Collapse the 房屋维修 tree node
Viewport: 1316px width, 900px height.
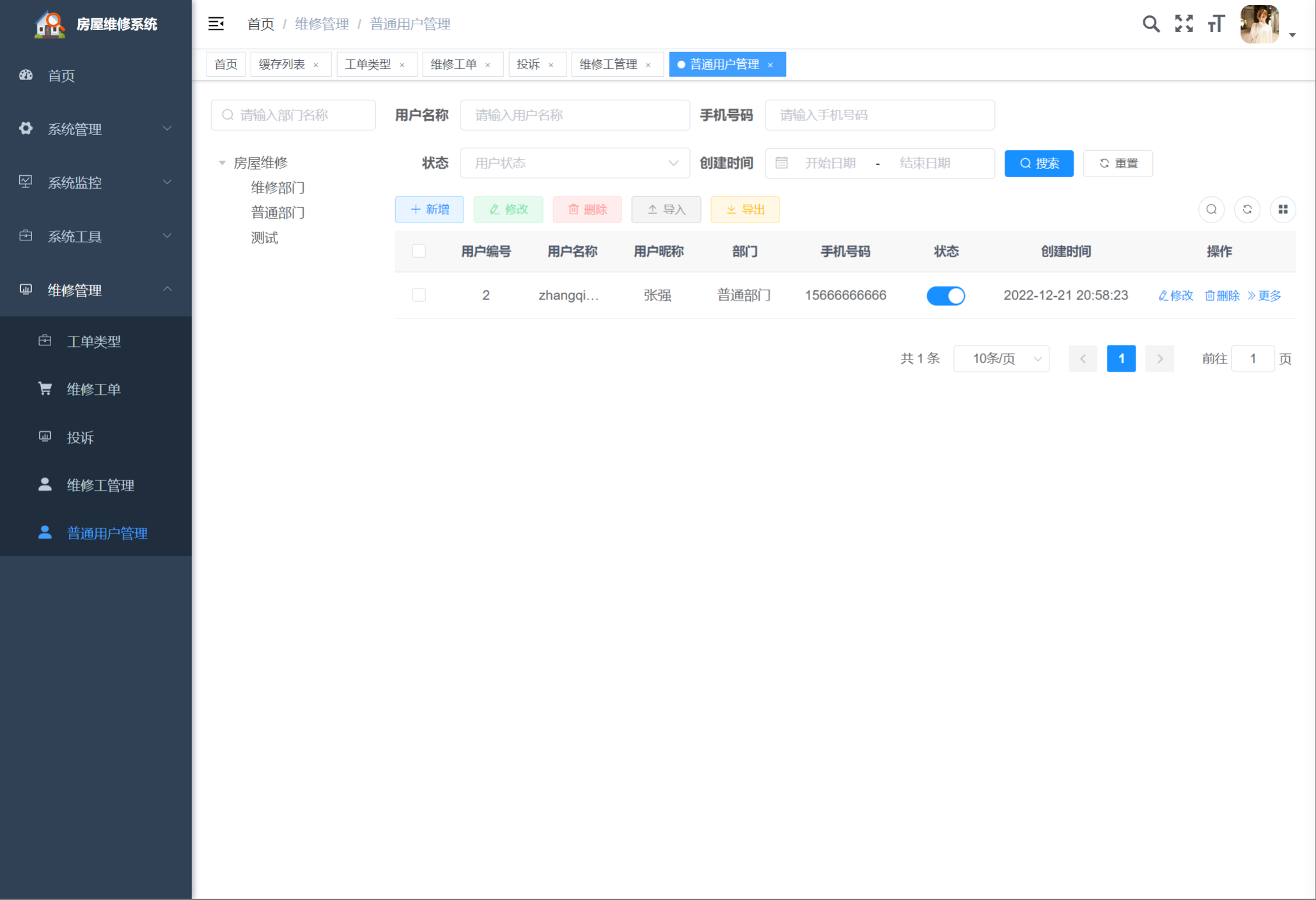222,162
